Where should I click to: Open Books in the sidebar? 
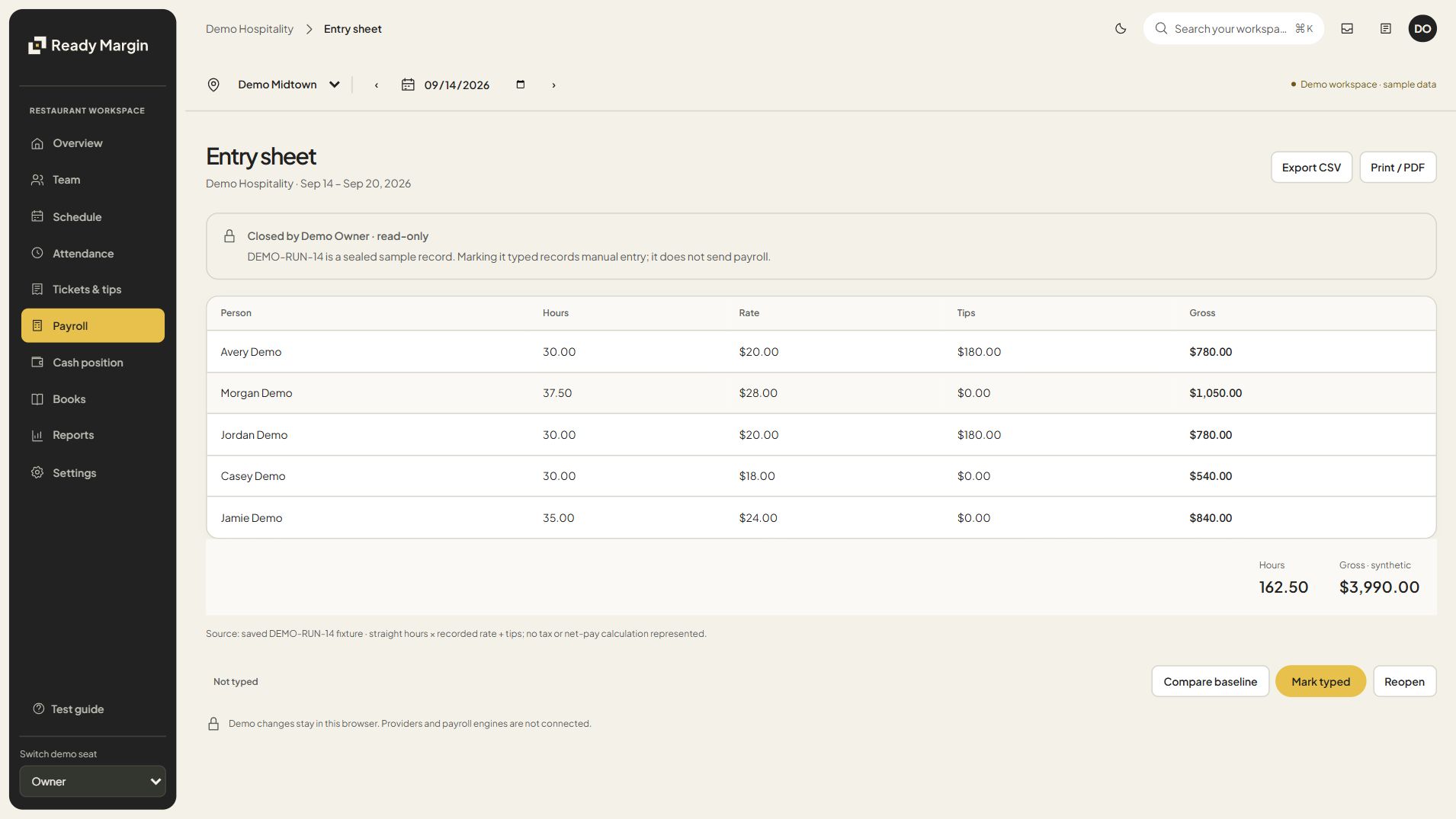[93, 399]
